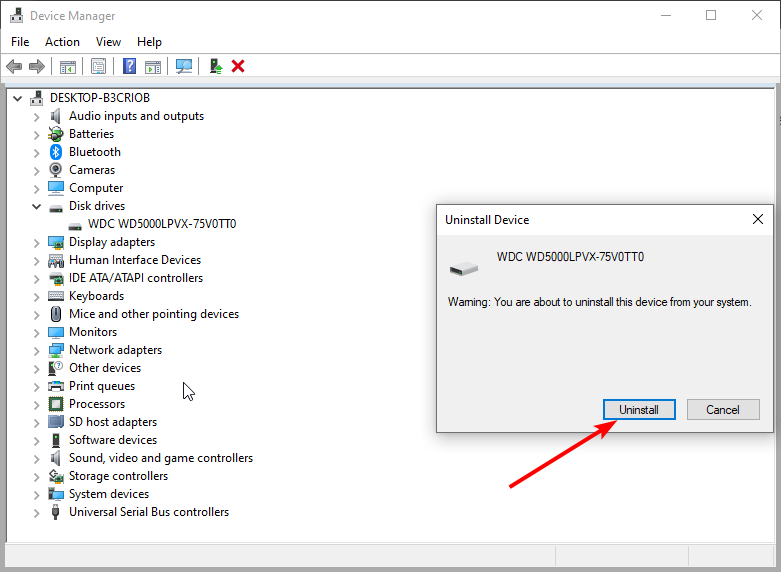Click the Print queues printer icon
The image size is (781, 572).
[56, 386]
